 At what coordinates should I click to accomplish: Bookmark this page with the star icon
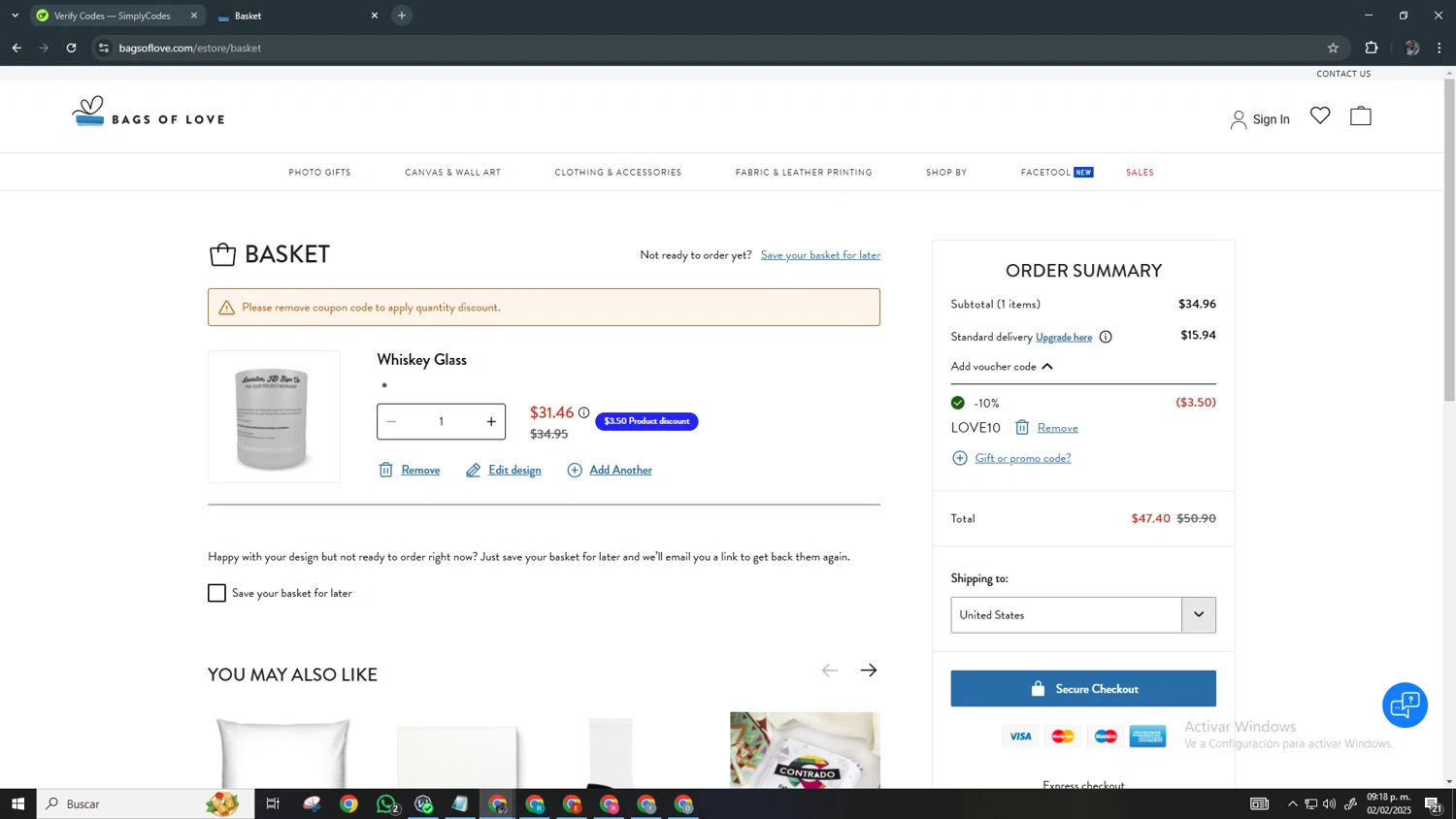1333,48
